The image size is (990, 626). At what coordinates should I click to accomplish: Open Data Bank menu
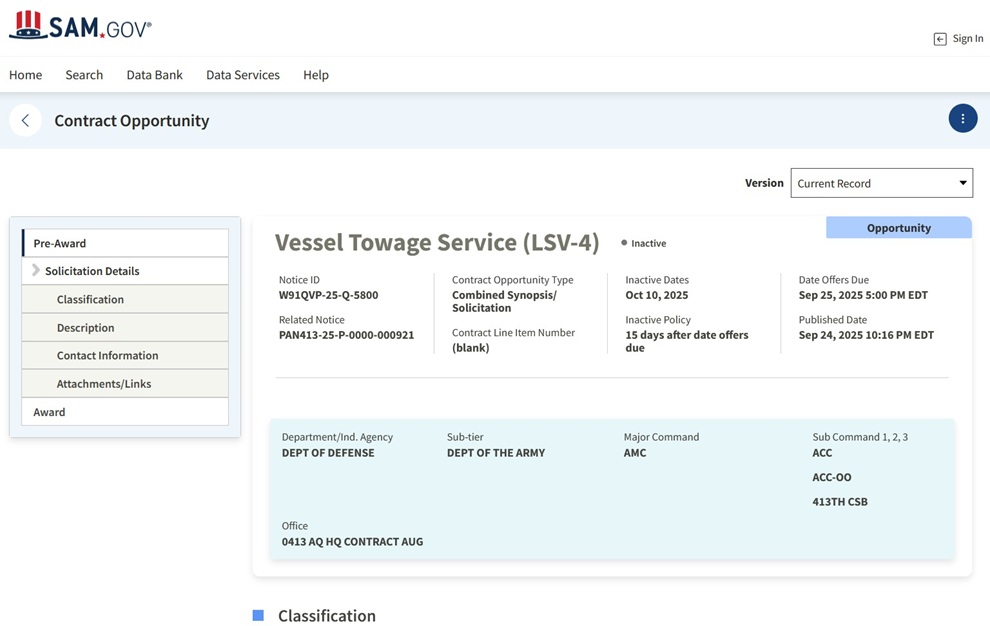[154, 75]
